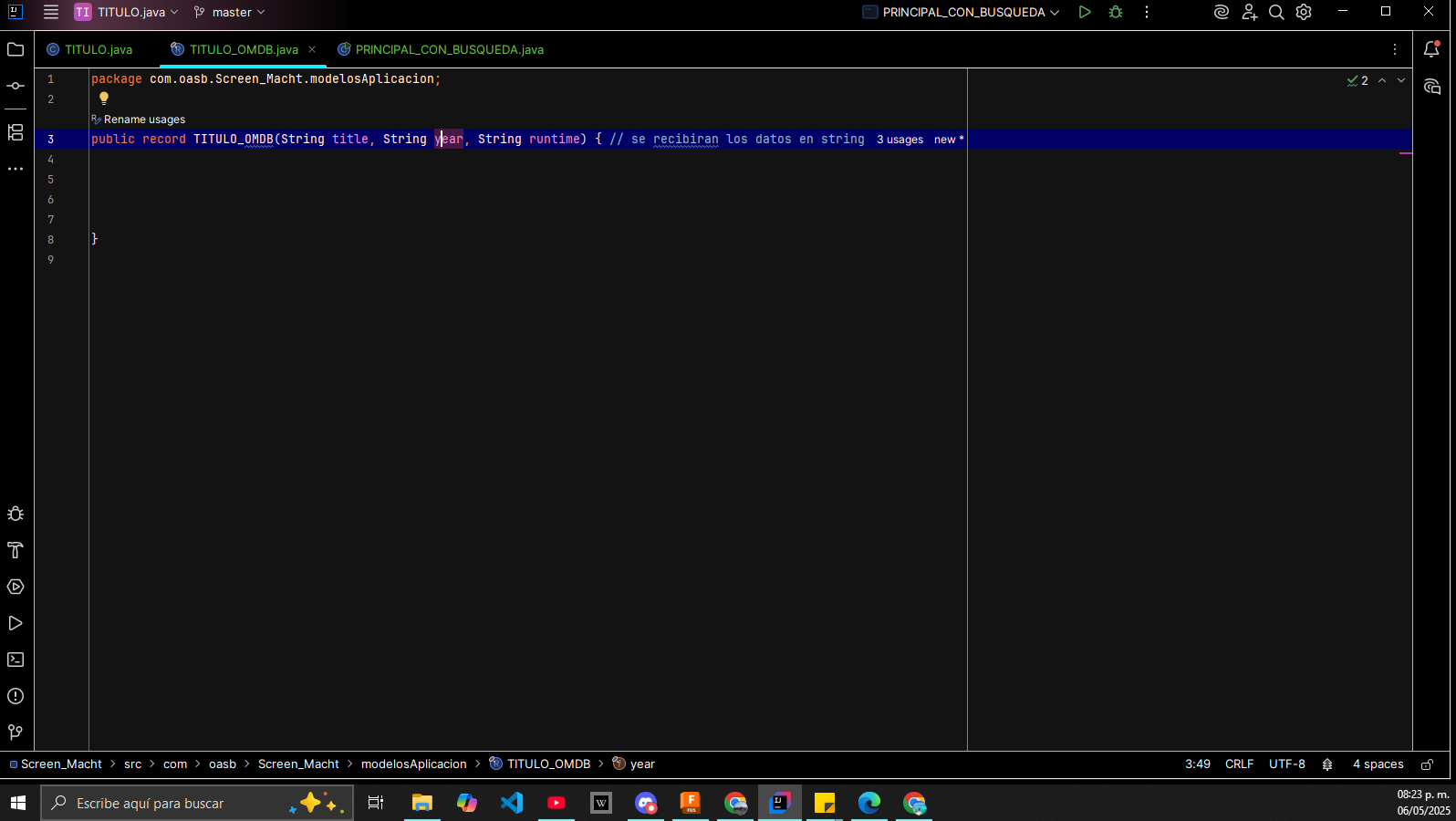Open Task View in Windows taskbar

pos(375,803)
